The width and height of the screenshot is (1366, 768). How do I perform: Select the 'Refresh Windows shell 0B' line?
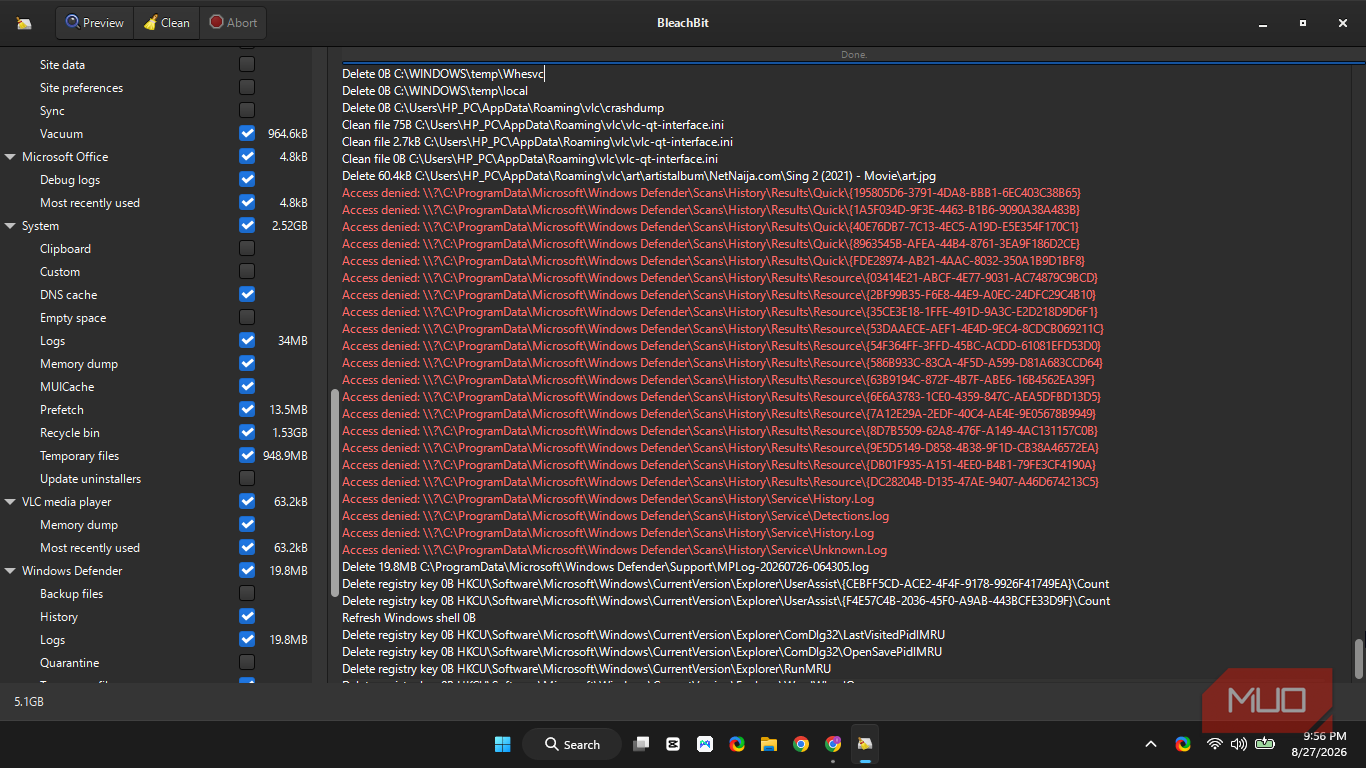click(x=409, y=618)
